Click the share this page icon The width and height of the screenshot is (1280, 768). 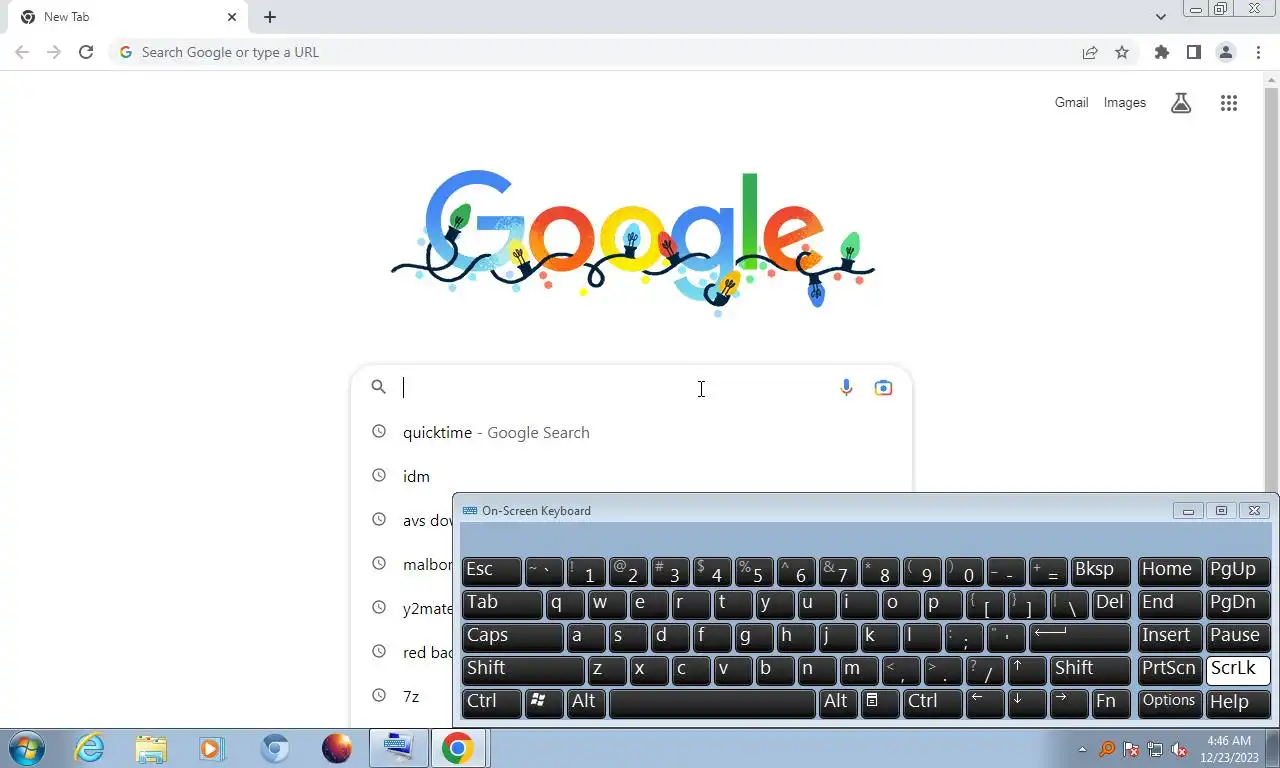pyautogui.click(x=1090, y=52)
